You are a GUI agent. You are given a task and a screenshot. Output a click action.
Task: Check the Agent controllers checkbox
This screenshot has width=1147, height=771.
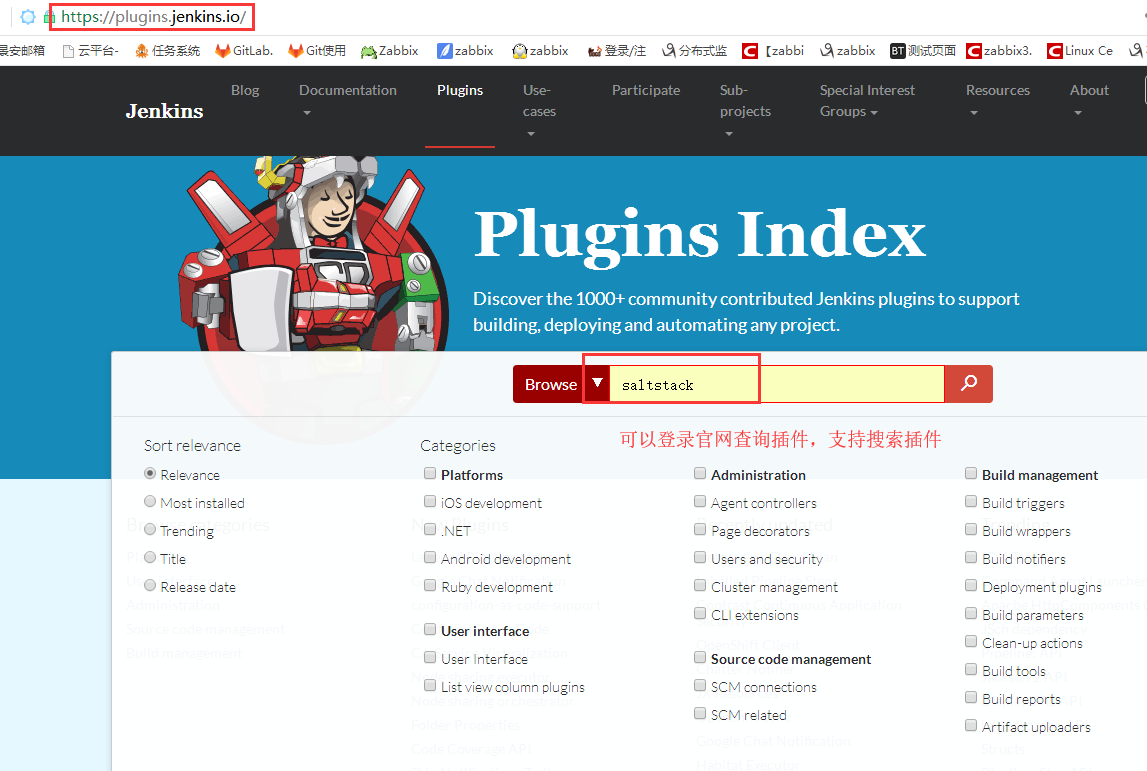click(700, 501)
